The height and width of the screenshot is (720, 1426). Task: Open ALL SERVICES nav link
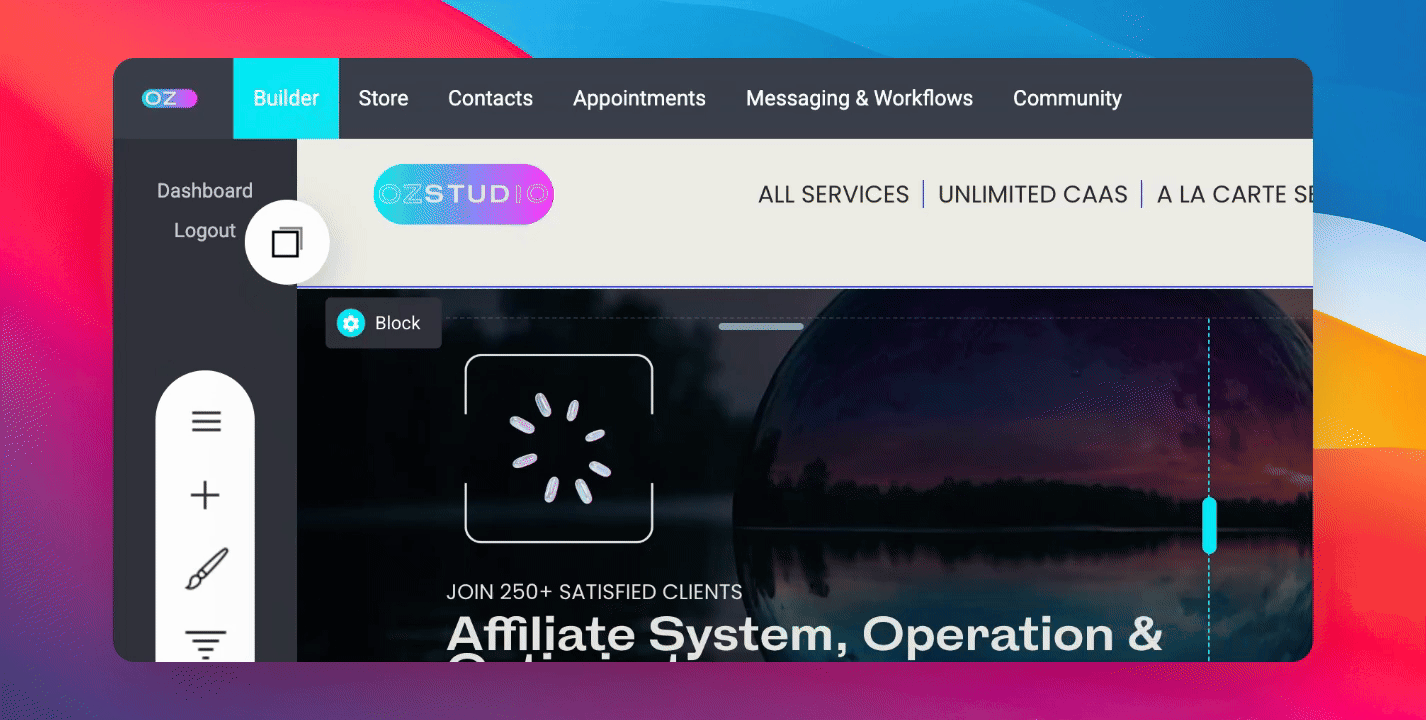pos(834,194)
